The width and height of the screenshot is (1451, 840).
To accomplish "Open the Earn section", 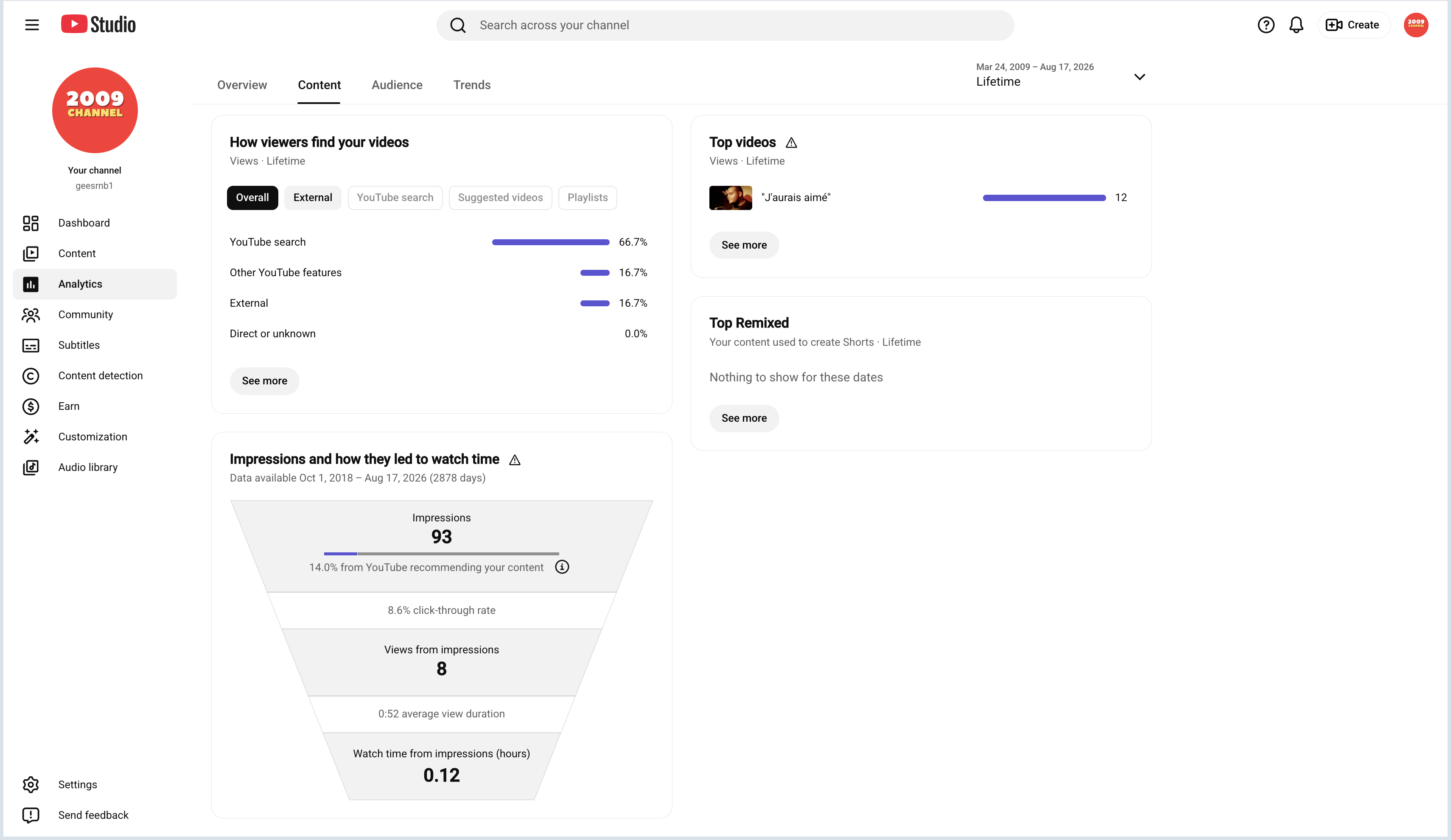I will [95, 406].
